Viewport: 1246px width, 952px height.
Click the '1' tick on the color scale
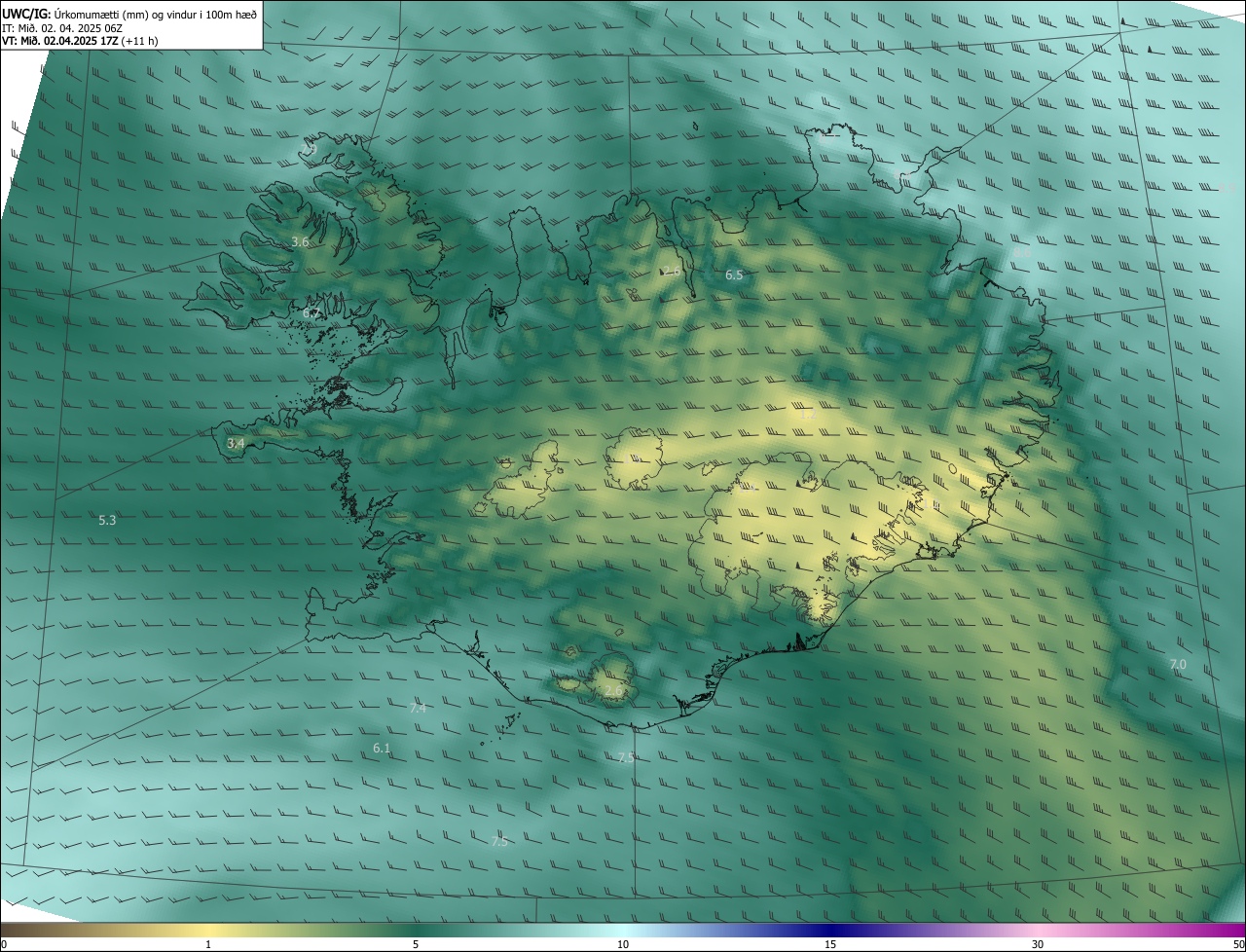pos(208,944)
